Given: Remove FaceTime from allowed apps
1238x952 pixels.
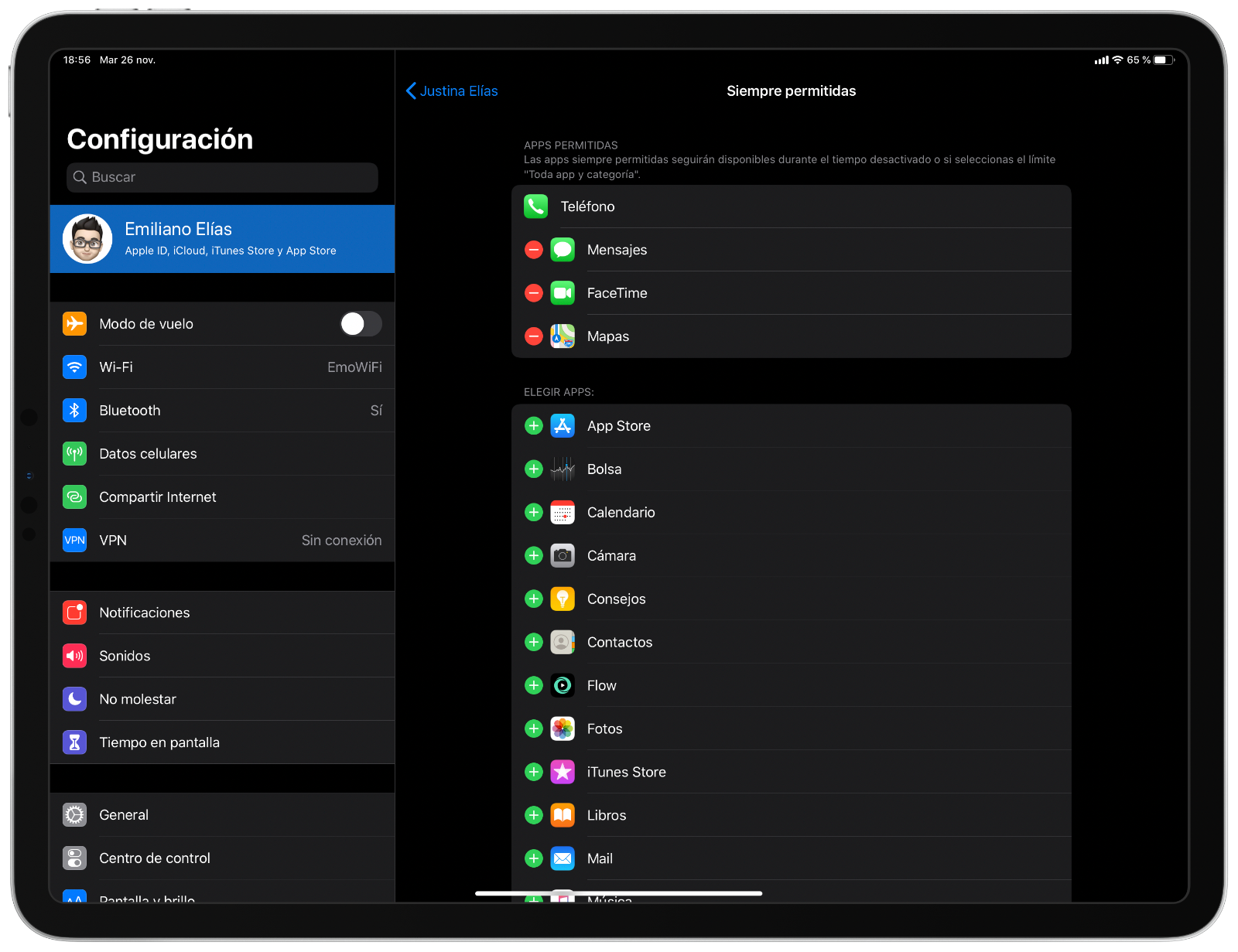Looking at the screenshot, I should pos(534,293).
